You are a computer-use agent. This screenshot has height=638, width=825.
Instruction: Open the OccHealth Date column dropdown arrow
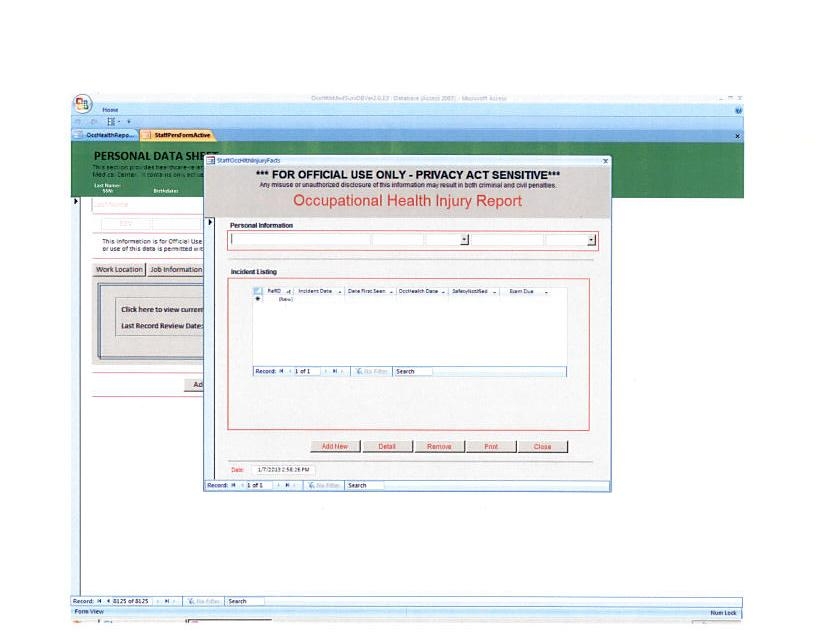[x=443, y=291]
